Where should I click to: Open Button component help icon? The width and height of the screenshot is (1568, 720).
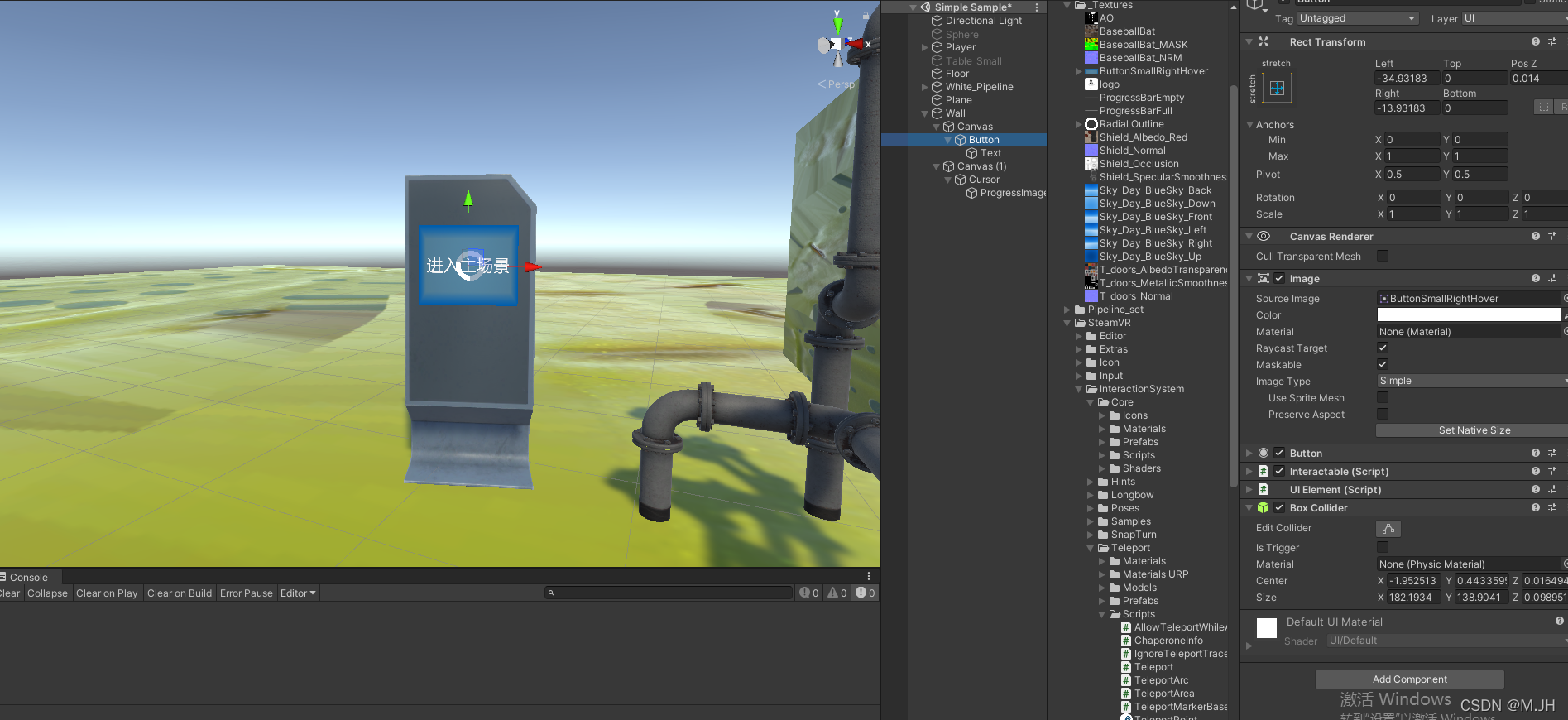(1536, 453)
